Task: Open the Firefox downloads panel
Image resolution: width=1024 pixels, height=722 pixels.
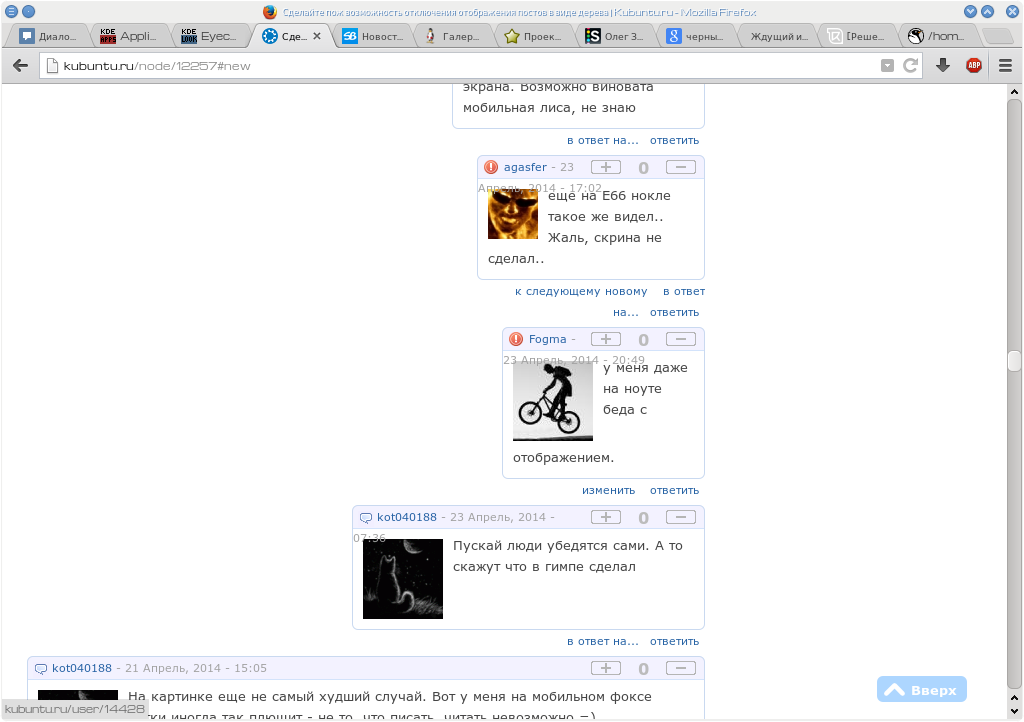Action: click(x=942, y=65)
